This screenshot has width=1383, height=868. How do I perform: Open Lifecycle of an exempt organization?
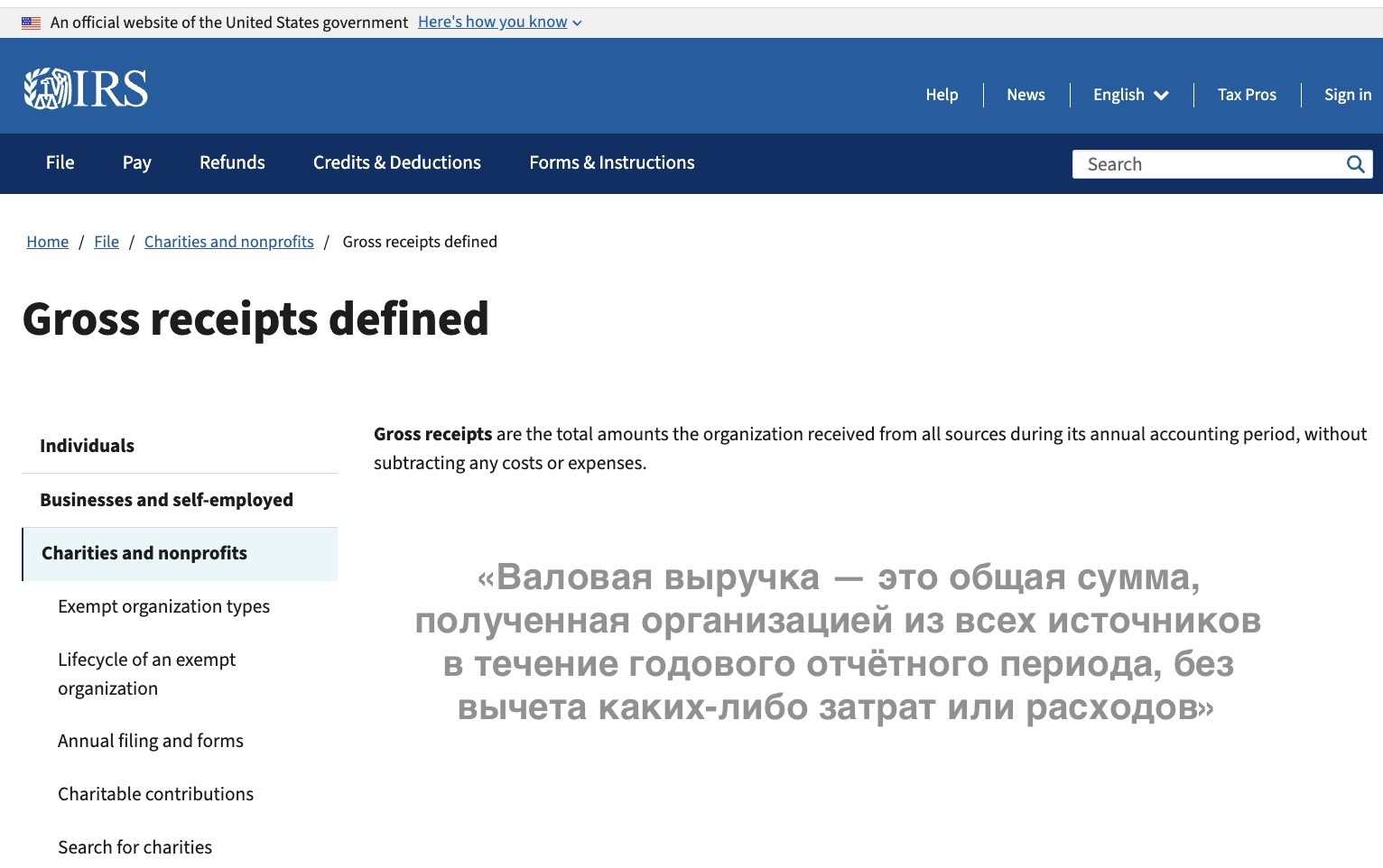coord(146,674)
